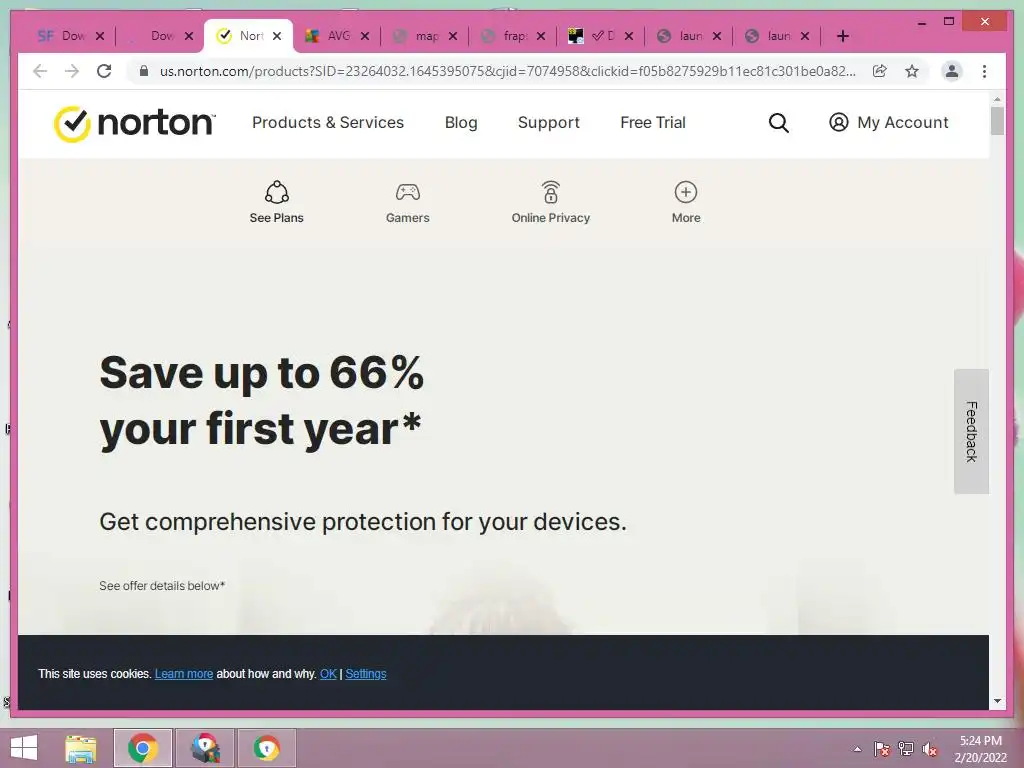Open cookie Settings link
Image resolution: width=1024 pixels, height=768 pixels.
[366, 673]
